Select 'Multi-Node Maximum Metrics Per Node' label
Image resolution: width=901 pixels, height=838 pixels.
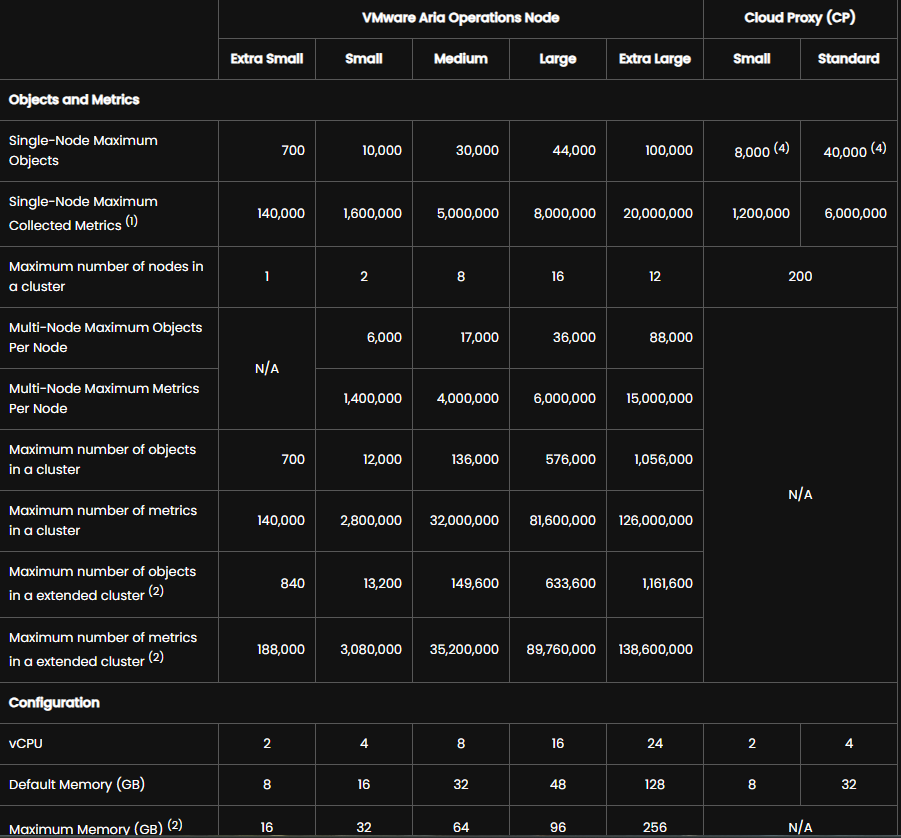[104, 398]
